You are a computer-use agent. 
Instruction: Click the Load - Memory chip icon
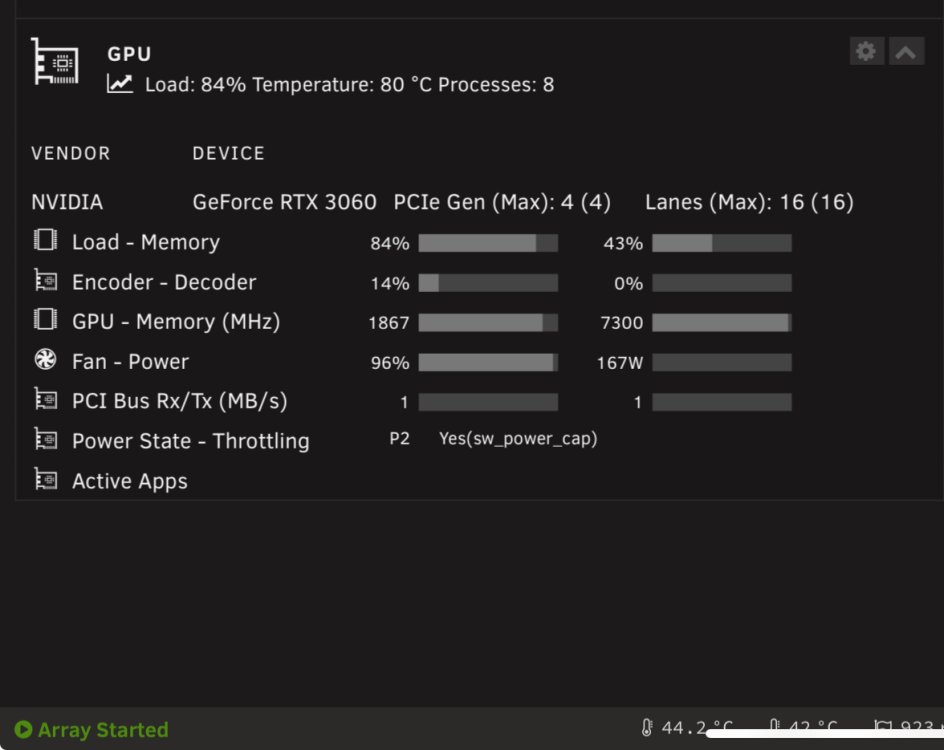point(45,240)
